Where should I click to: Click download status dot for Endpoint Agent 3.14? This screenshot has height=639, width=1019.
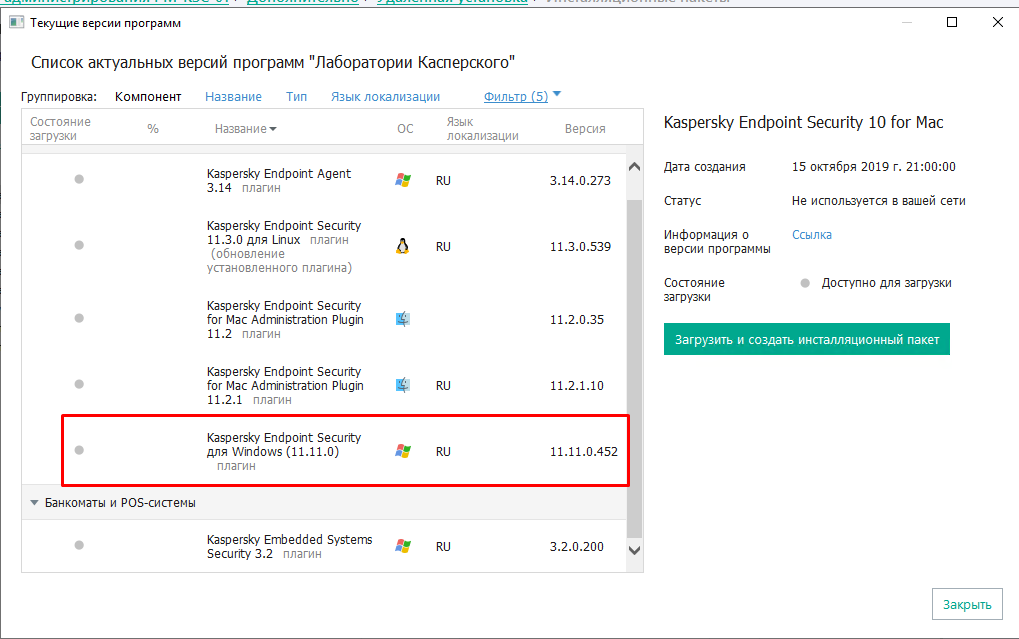click(79, 179)
